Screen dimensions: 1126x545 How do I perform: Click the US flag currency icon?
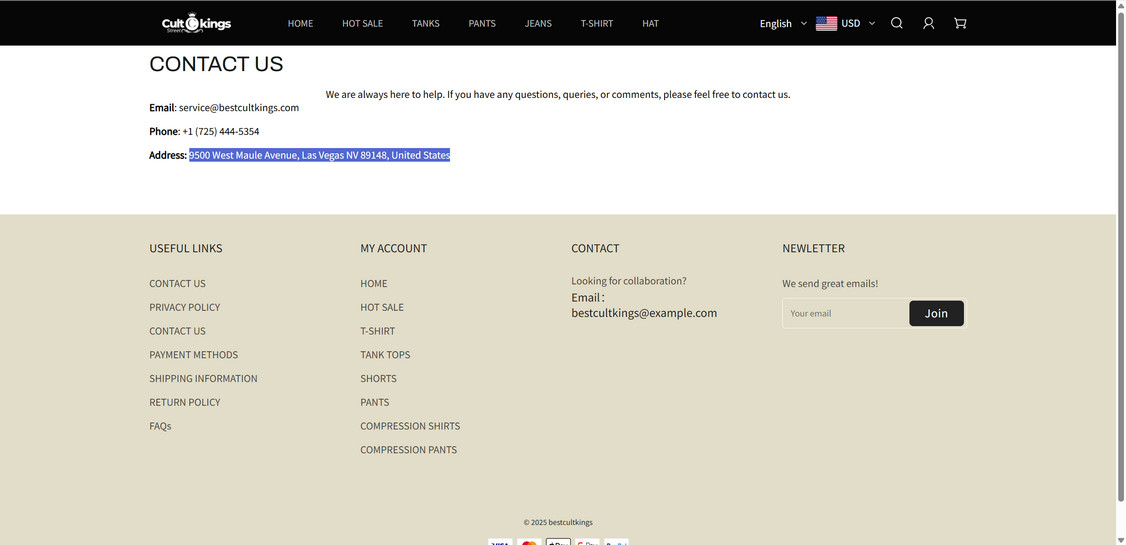826,23
